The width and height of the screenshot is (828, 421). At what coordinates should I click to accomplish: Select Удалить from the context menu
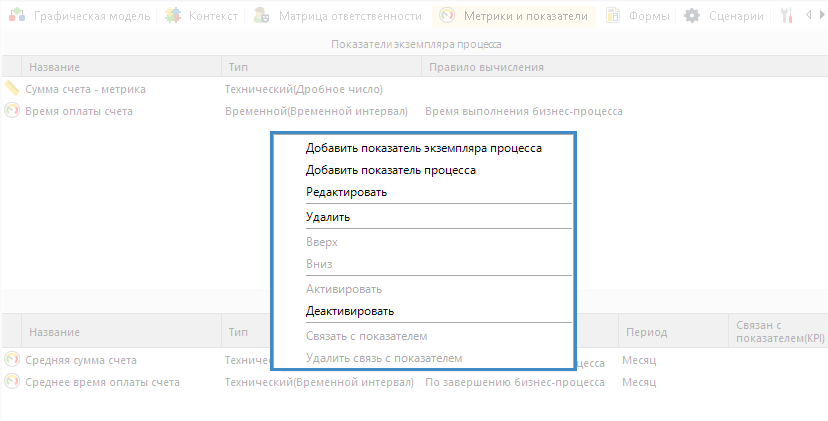click(327, 217)
